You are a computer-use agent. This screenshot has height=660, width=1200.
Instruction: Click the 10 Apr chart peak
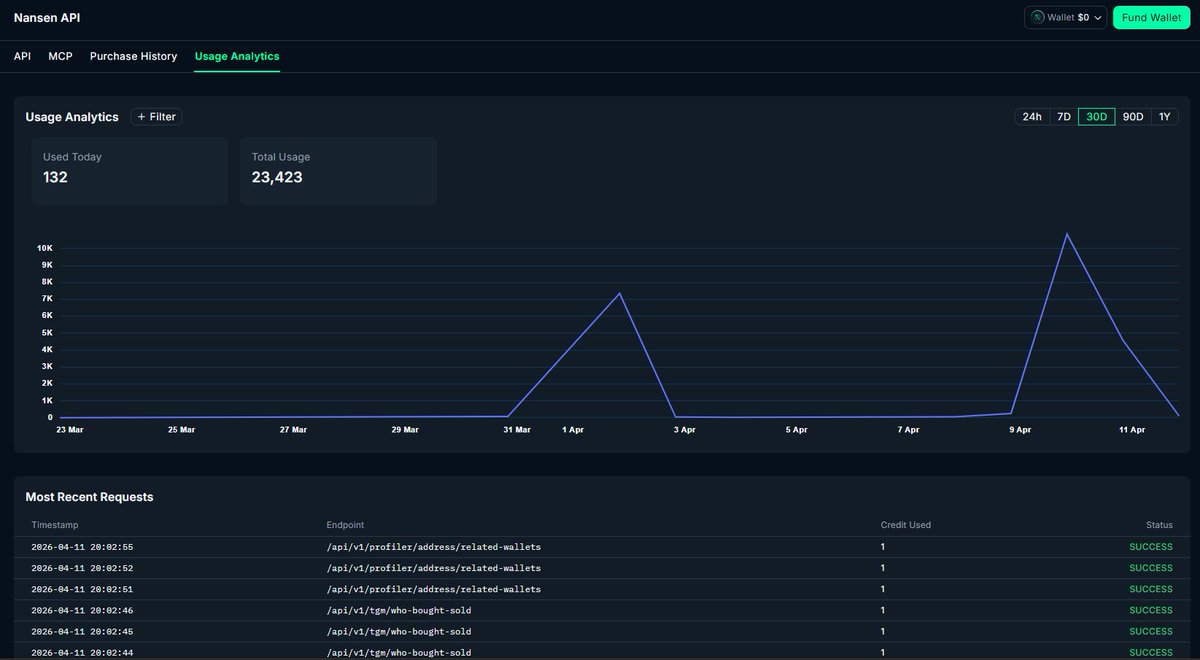1067,234
